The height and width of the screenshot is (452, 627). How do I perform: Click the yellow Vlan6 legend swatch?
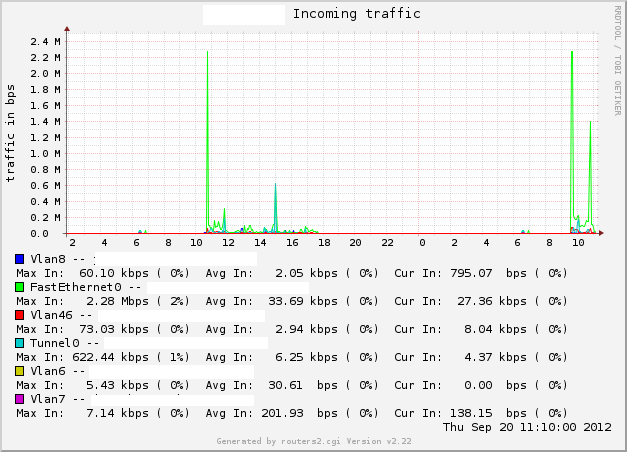point(20,371)
